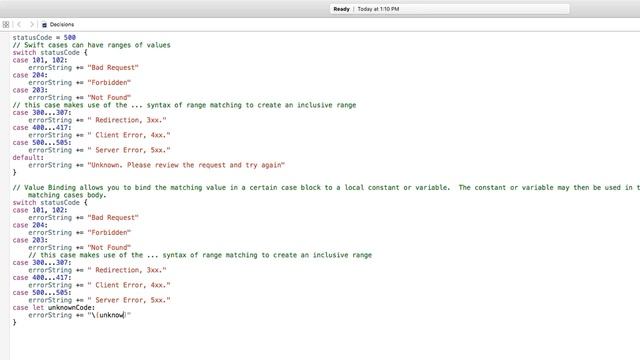The height and width of the screenshot is (360, 640).
Task: Place cursor in the "\(unknow" string interpolation
Action: 109,315
